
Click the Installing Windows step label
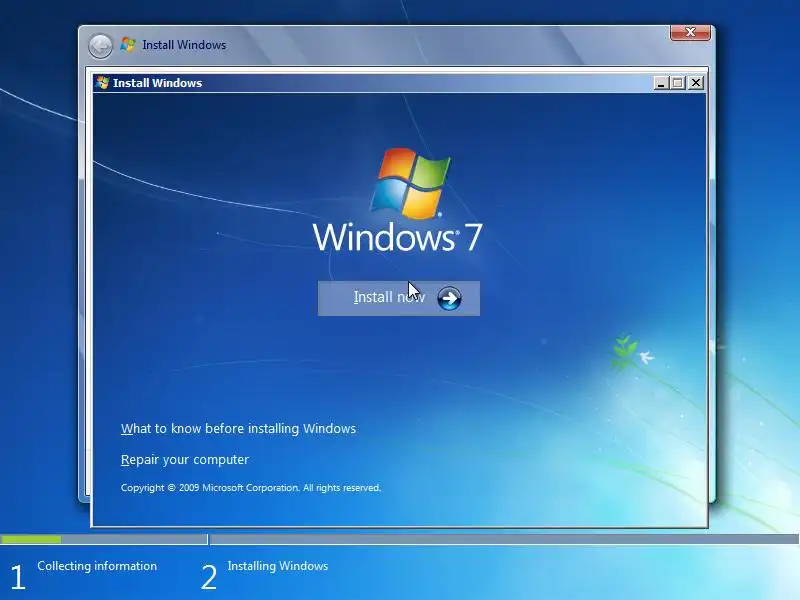pos(278,566)
